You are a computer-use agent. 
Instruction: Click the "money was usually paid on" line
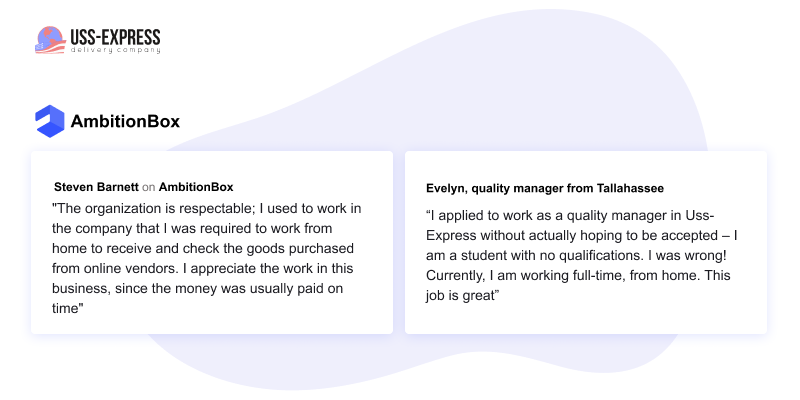coord(197,289)
